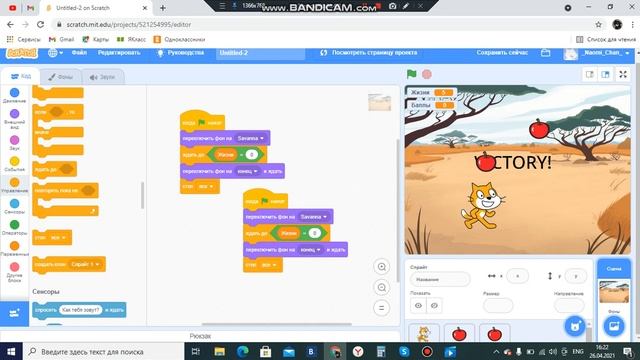Open the Sound (Звук) block category
The width and height of the screenshot is (640, 360).
pyautogui.click(x=14, y=142)
